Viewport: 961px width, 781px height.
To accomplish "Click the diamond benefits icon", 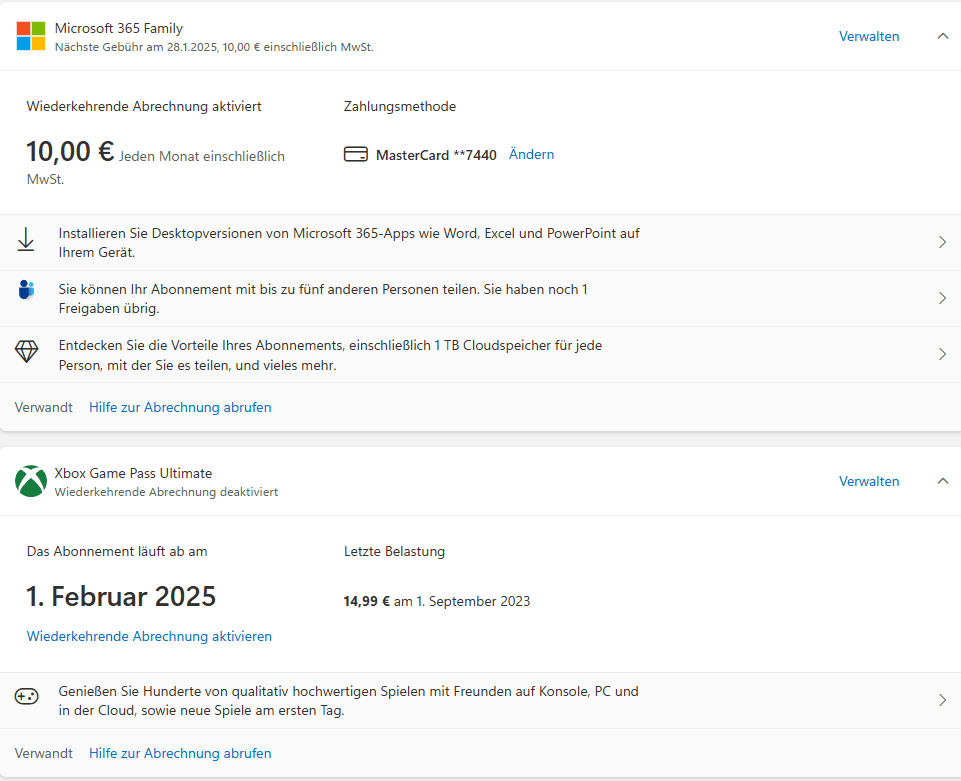I will click(x=26, y=352).
